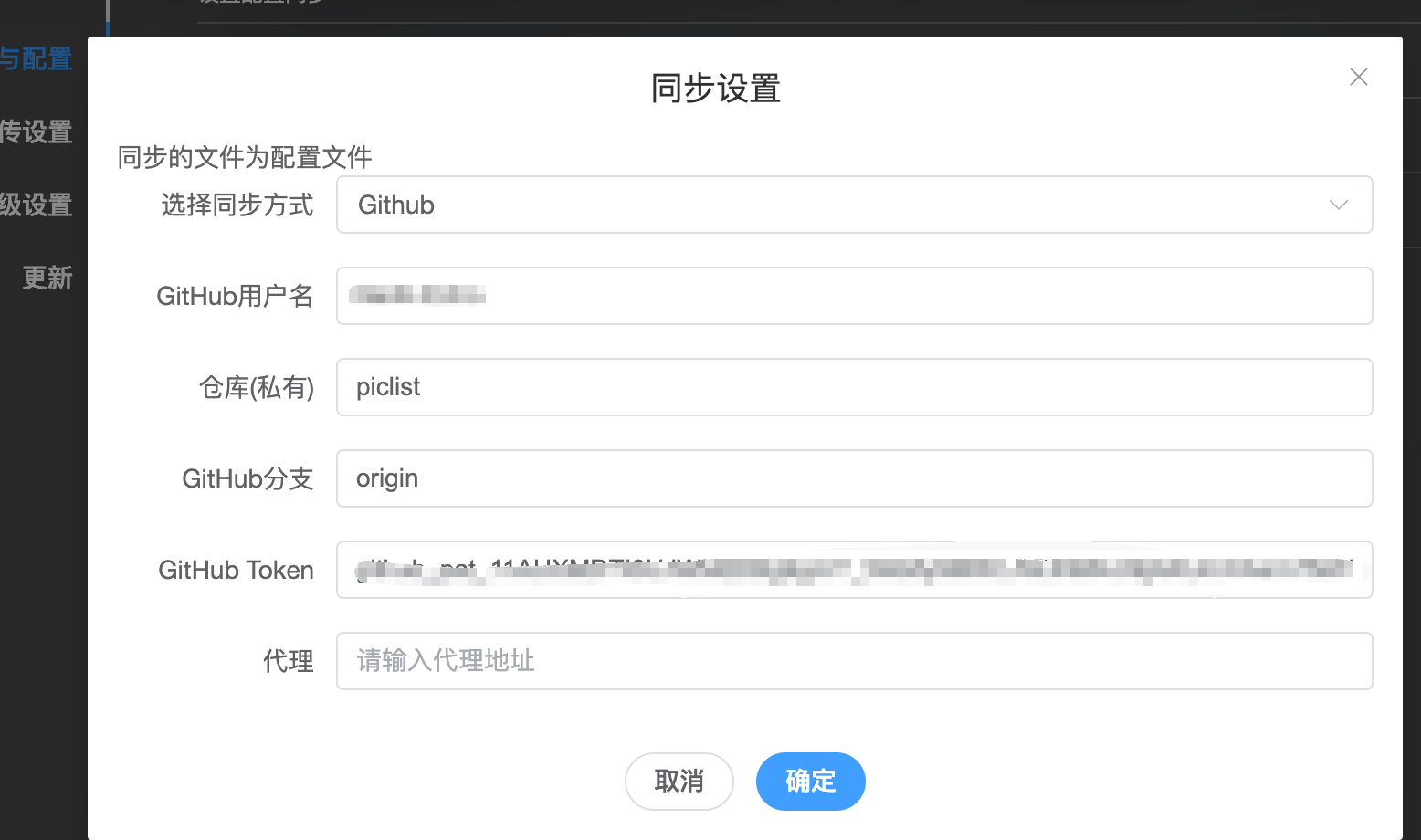Click the 代理 label
The width and height of the screenshot is (1421, 840).
289,661
